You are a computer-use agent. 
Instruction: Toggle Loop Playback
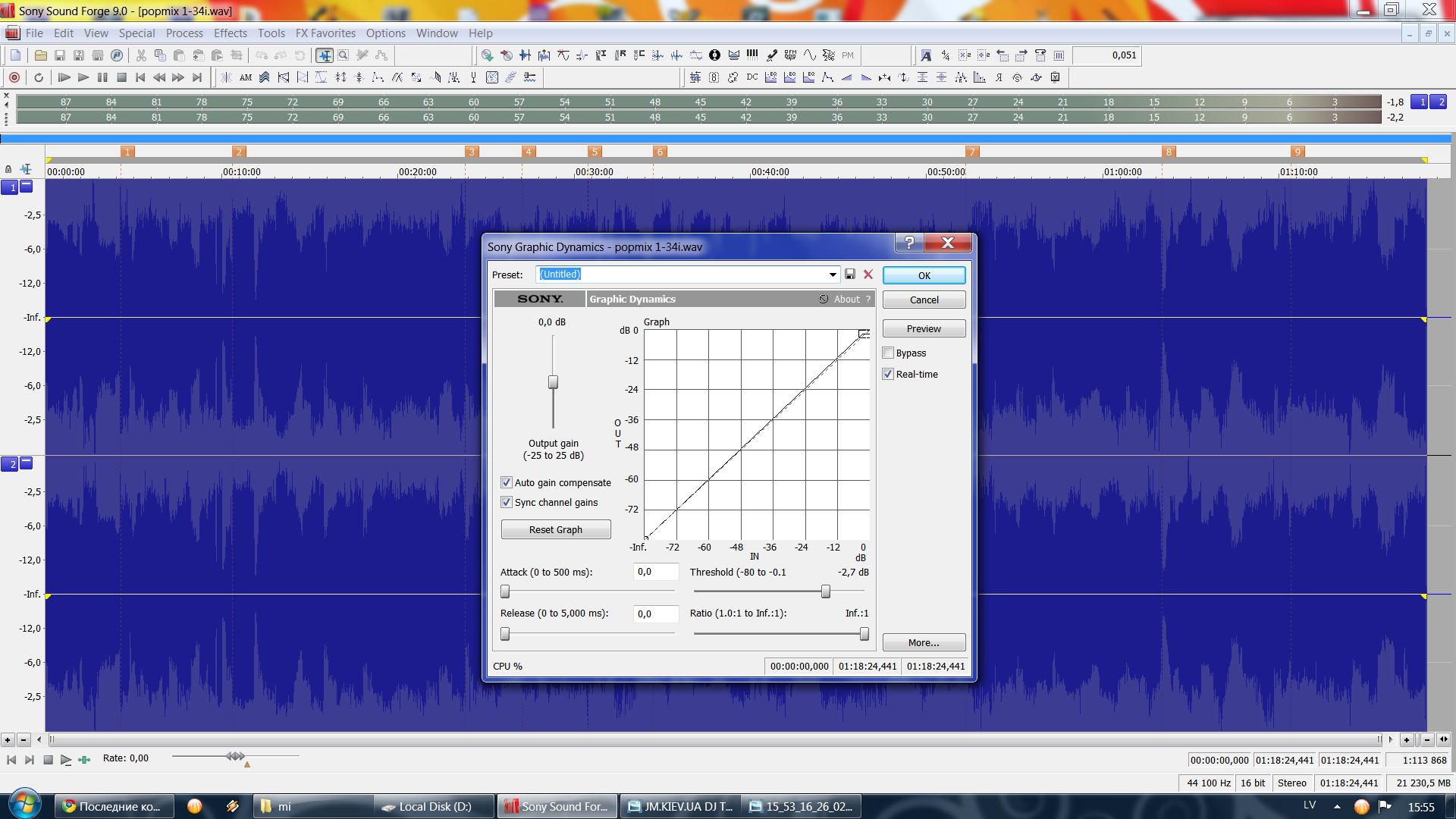[x=39, y=77]
